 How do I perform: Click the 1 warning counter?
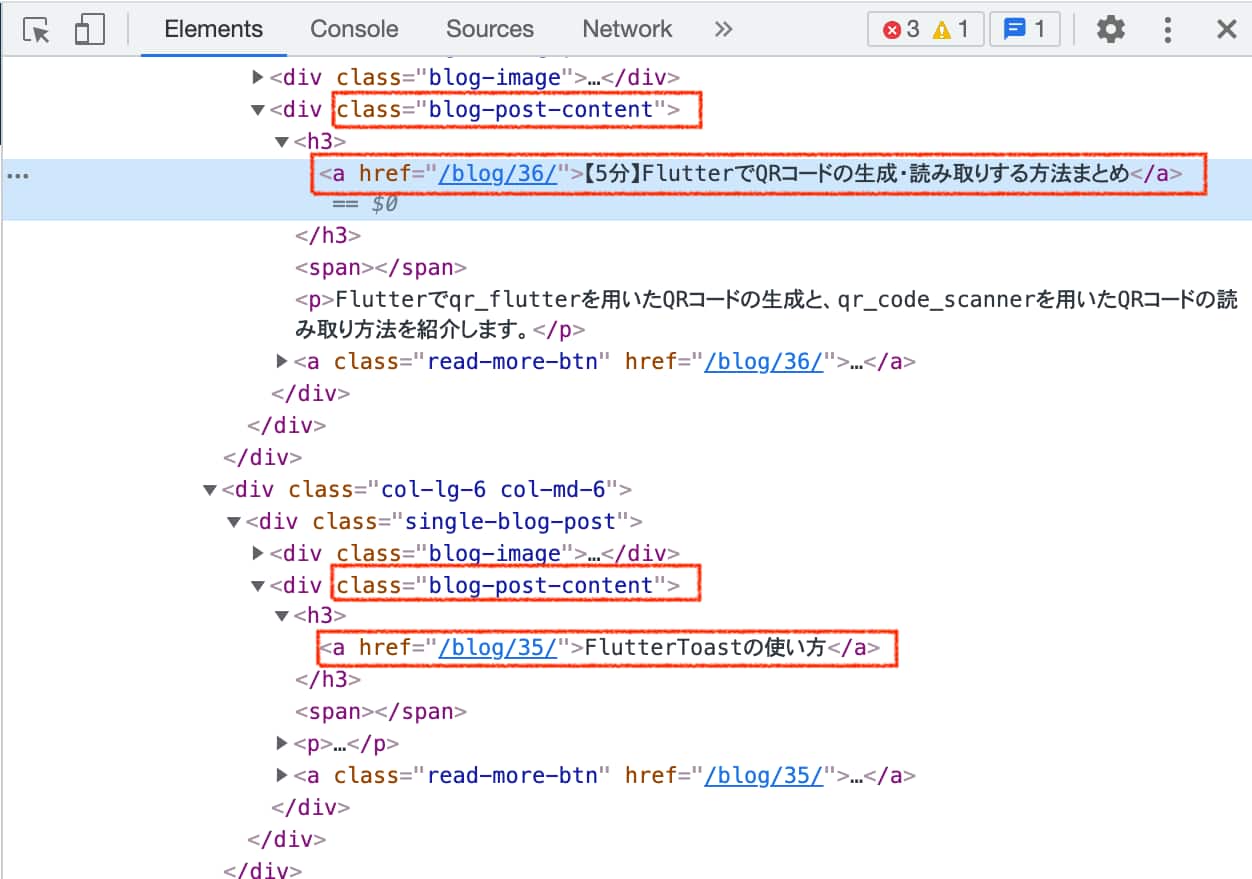coord(951,30)
